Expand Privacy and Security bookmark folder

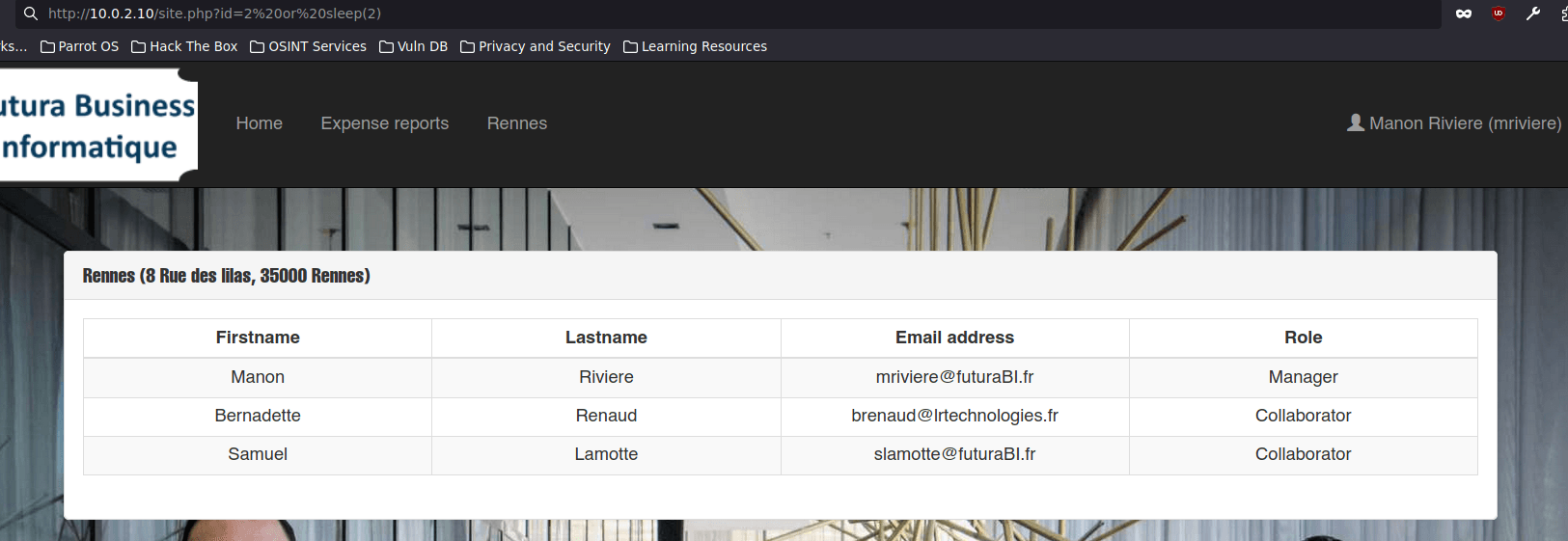point(536,46)
